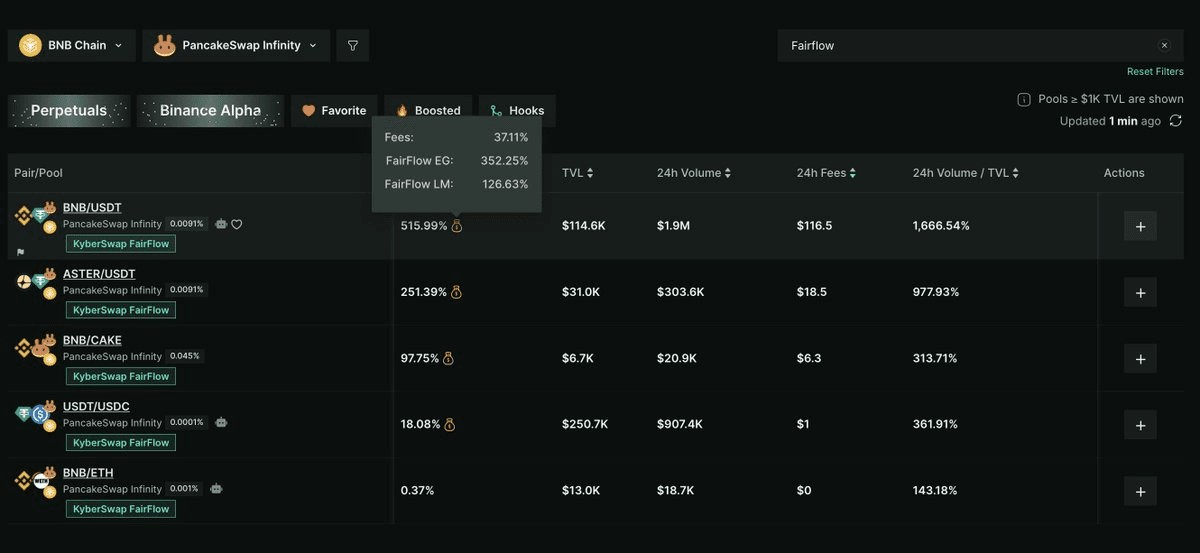Click the heart icon on BNB/USDT row

[x=237, y=224]
